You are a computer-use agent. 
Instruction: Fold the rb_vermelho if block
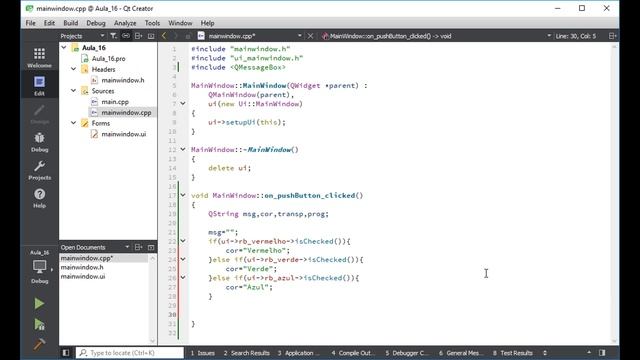(183, 241)
